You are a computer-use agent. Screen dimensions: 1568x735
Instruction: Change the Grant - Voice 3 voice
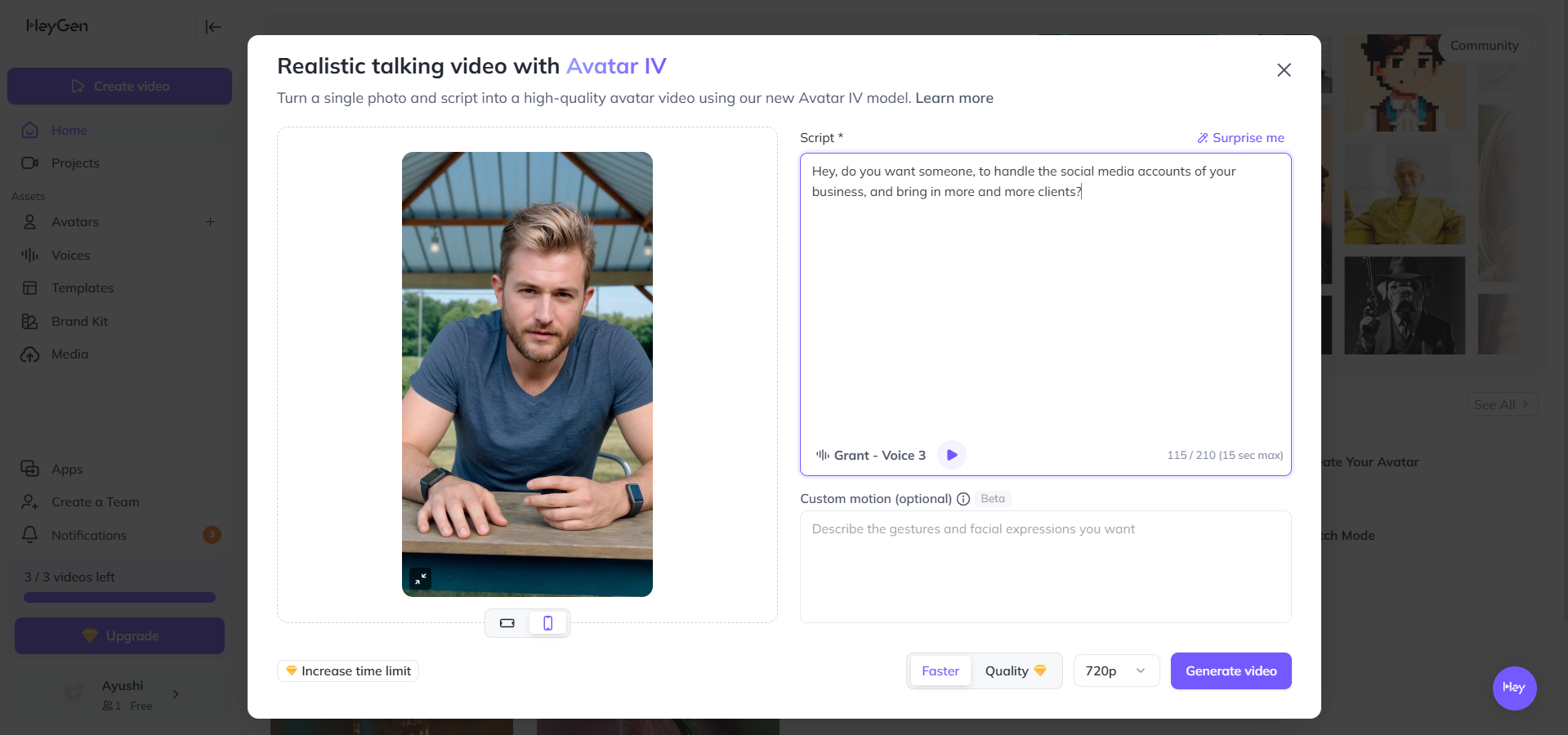point(871,456)
